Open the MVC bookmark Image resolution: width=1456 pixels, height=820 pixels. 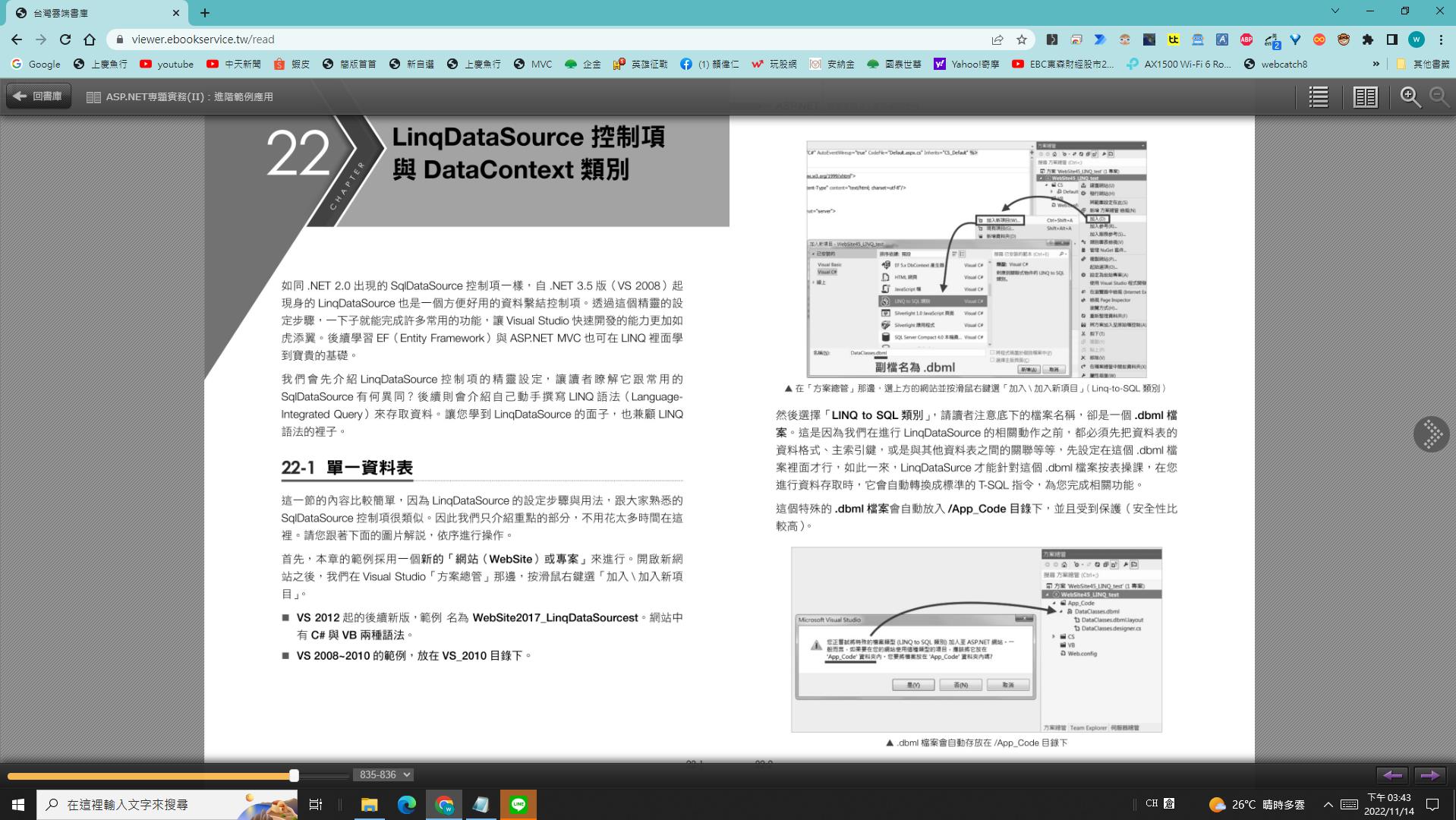pos(533,65)
